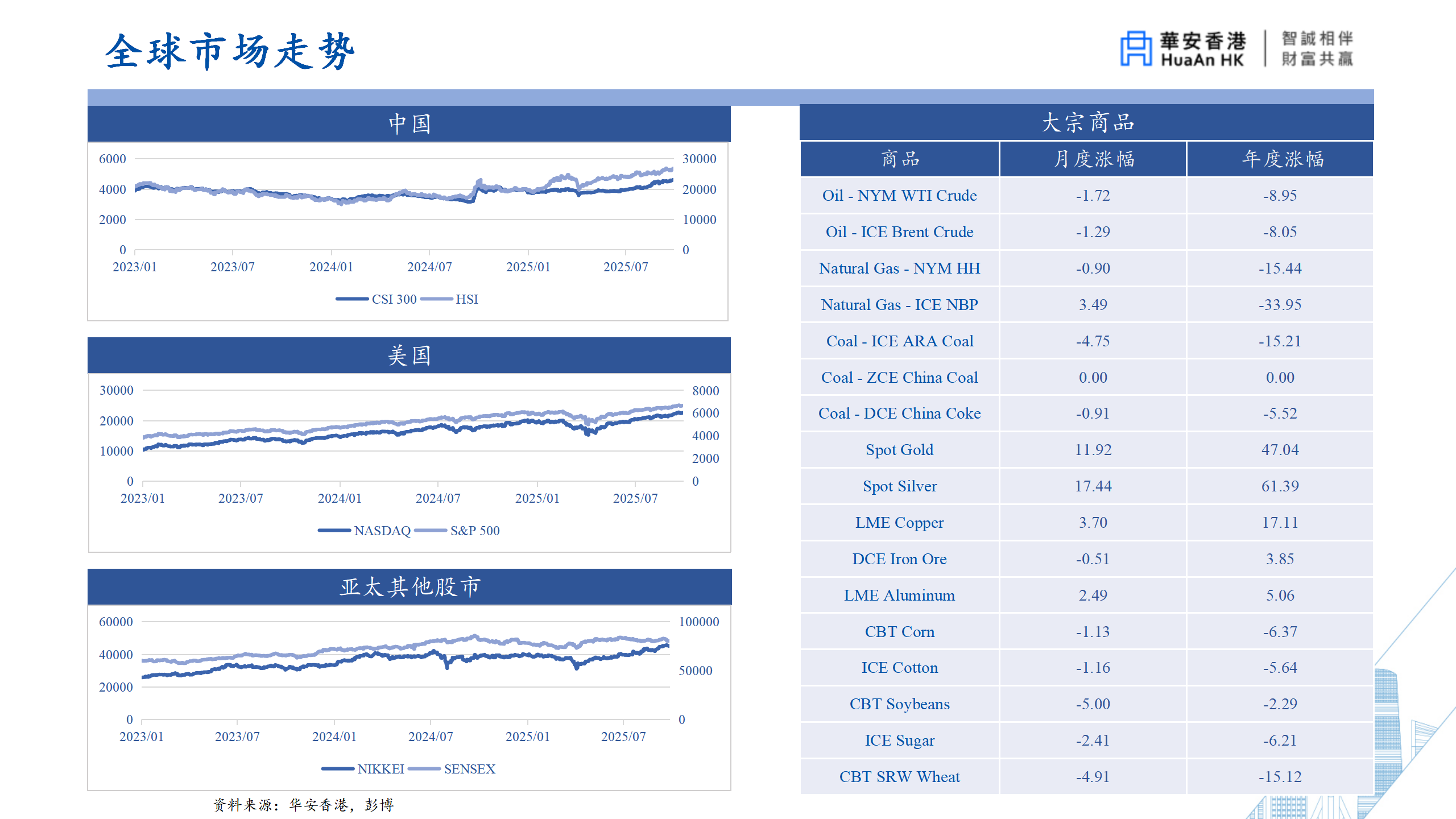Viewport: 1456px width, 819px height.
Task: Click the CSI 300 legend line marker
Action: 351,299
